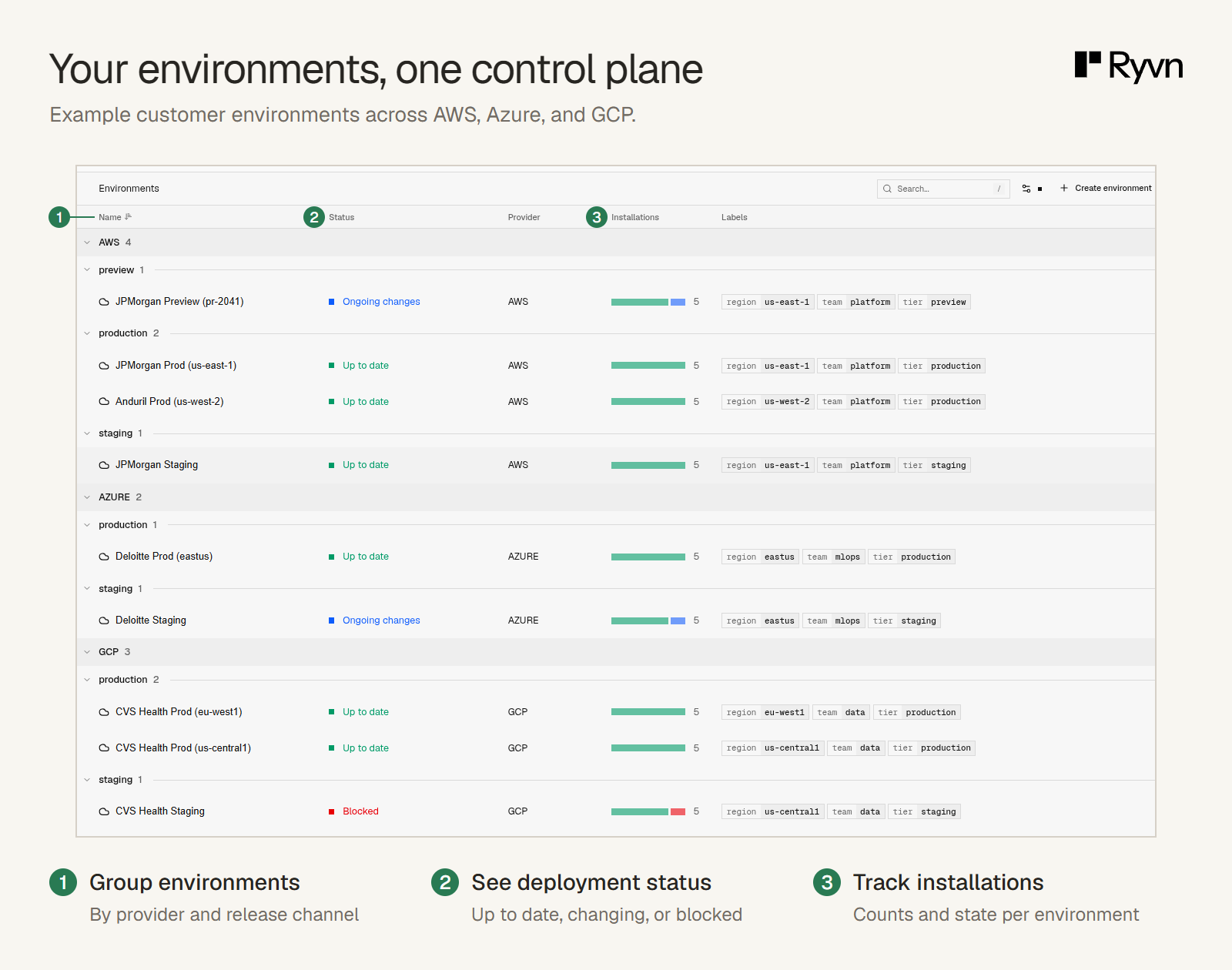Click Create environment button
Image resolution: width=1232 pixels, height=970 pixels.
point(1106,188)
